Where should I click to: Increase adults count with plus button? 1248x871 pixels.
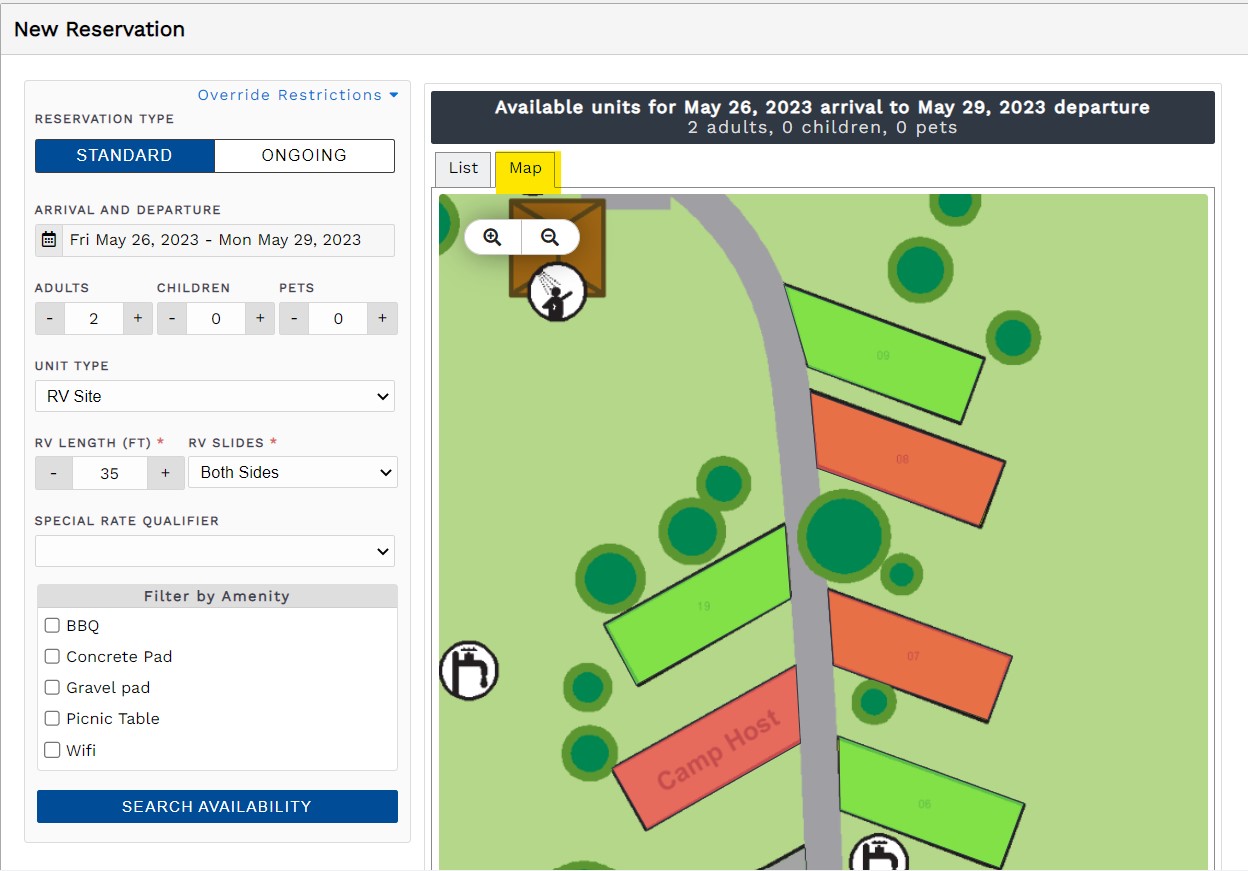(x=138, y=319)
